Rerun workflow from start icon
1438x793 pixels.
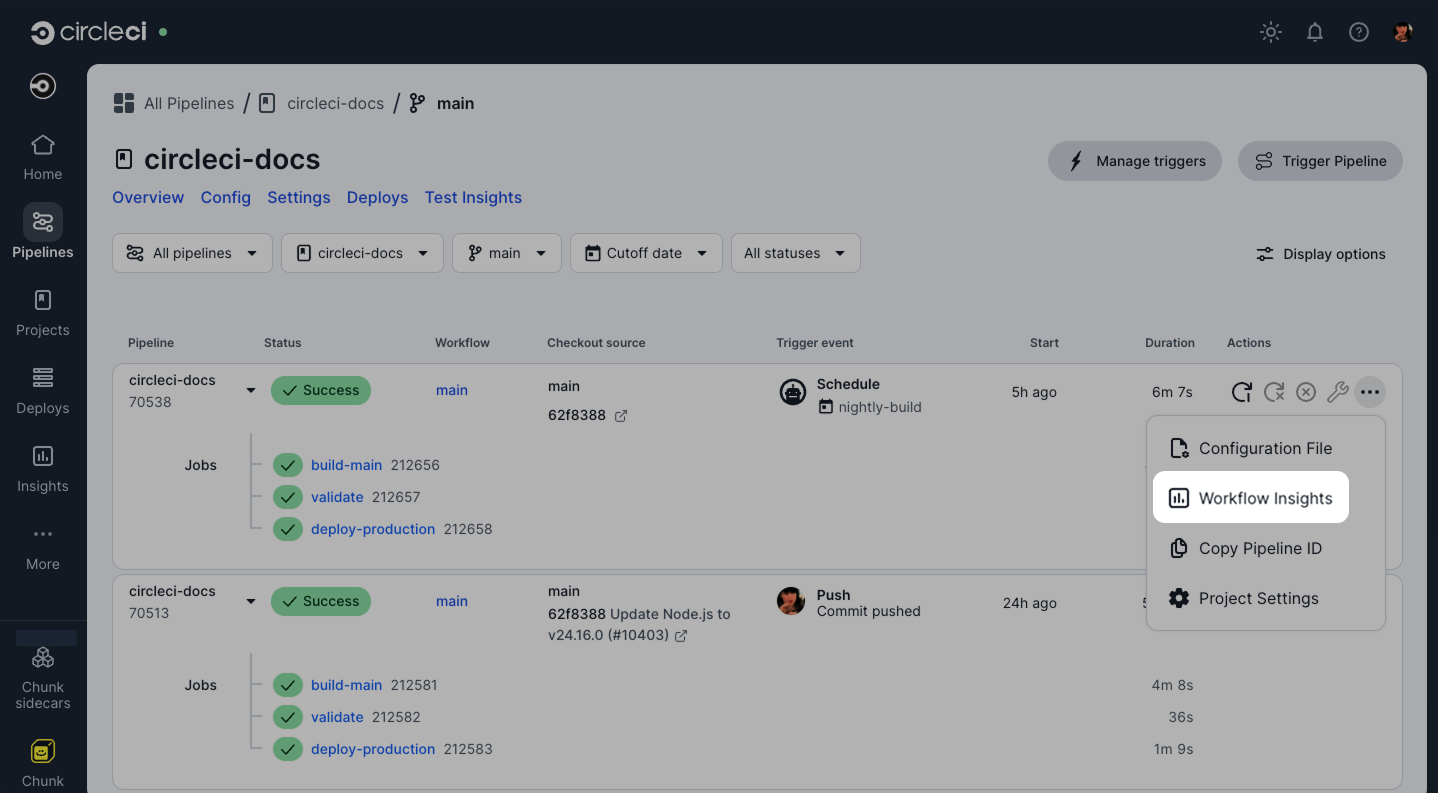[1241, 392]
